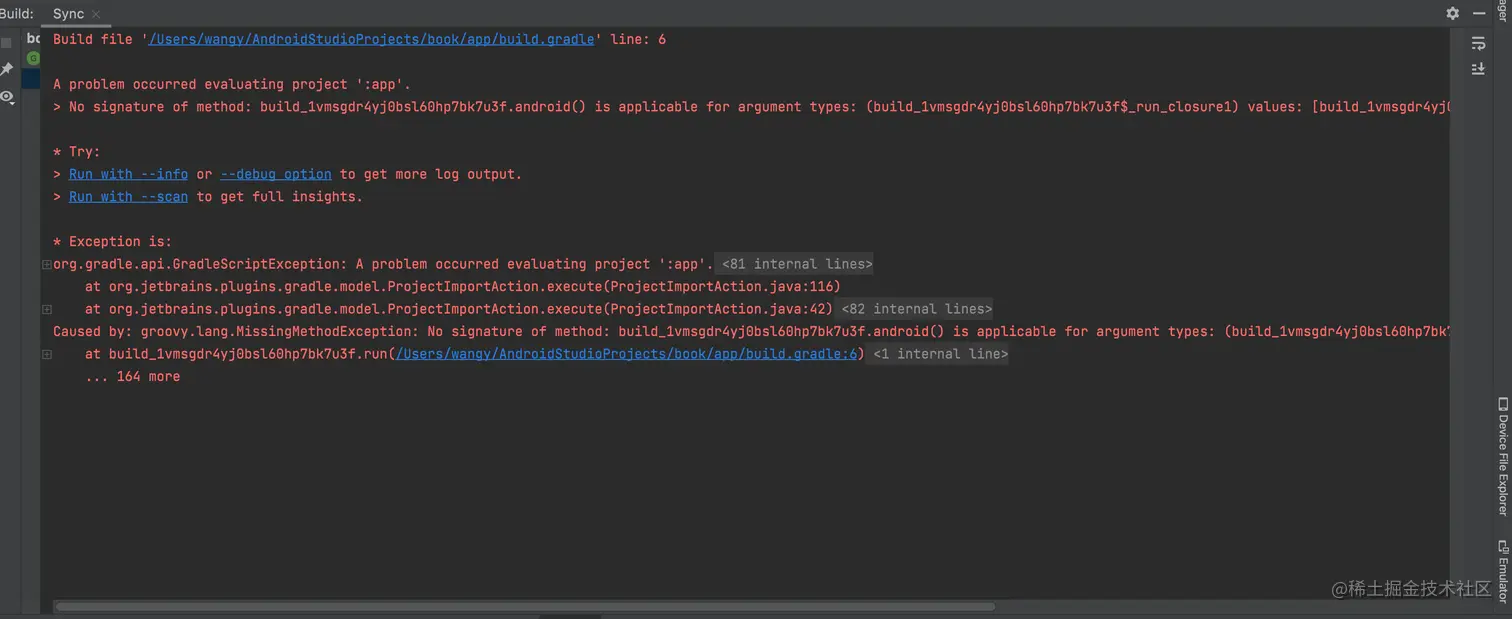The image size is (1512, 619).
Task: Click 'A problem occurred evaluating project' line below Build file
Action: pos(232,84)
